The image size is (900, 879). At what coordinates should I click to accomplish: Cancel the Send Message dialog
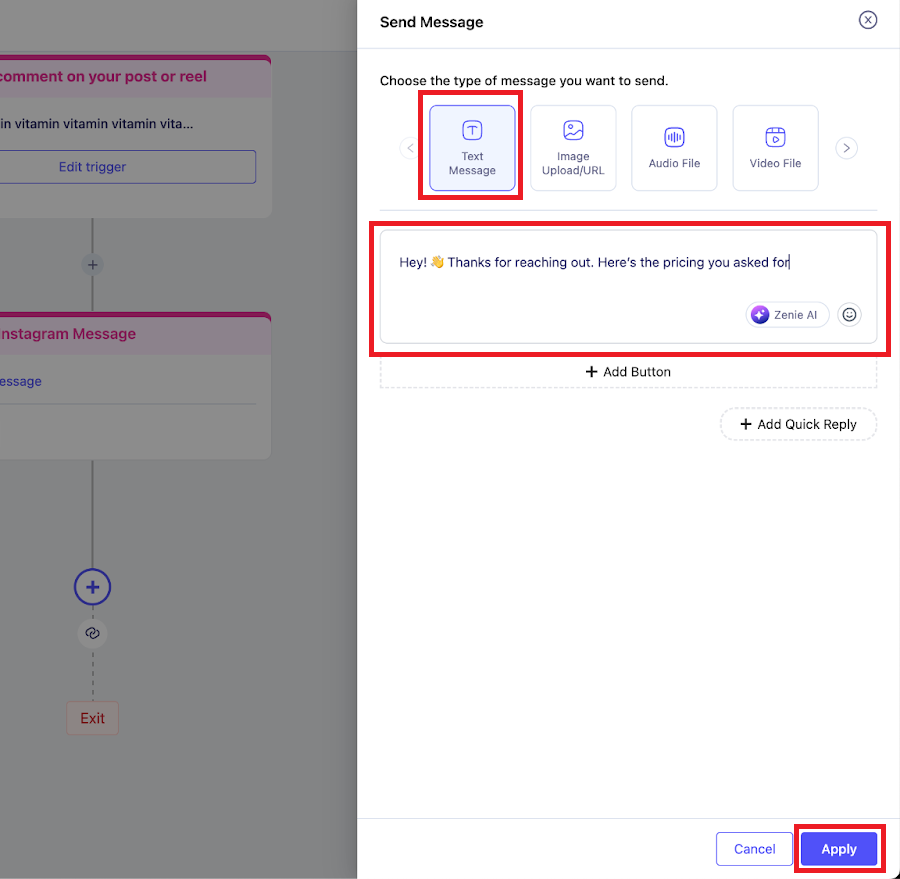[754, 849]
